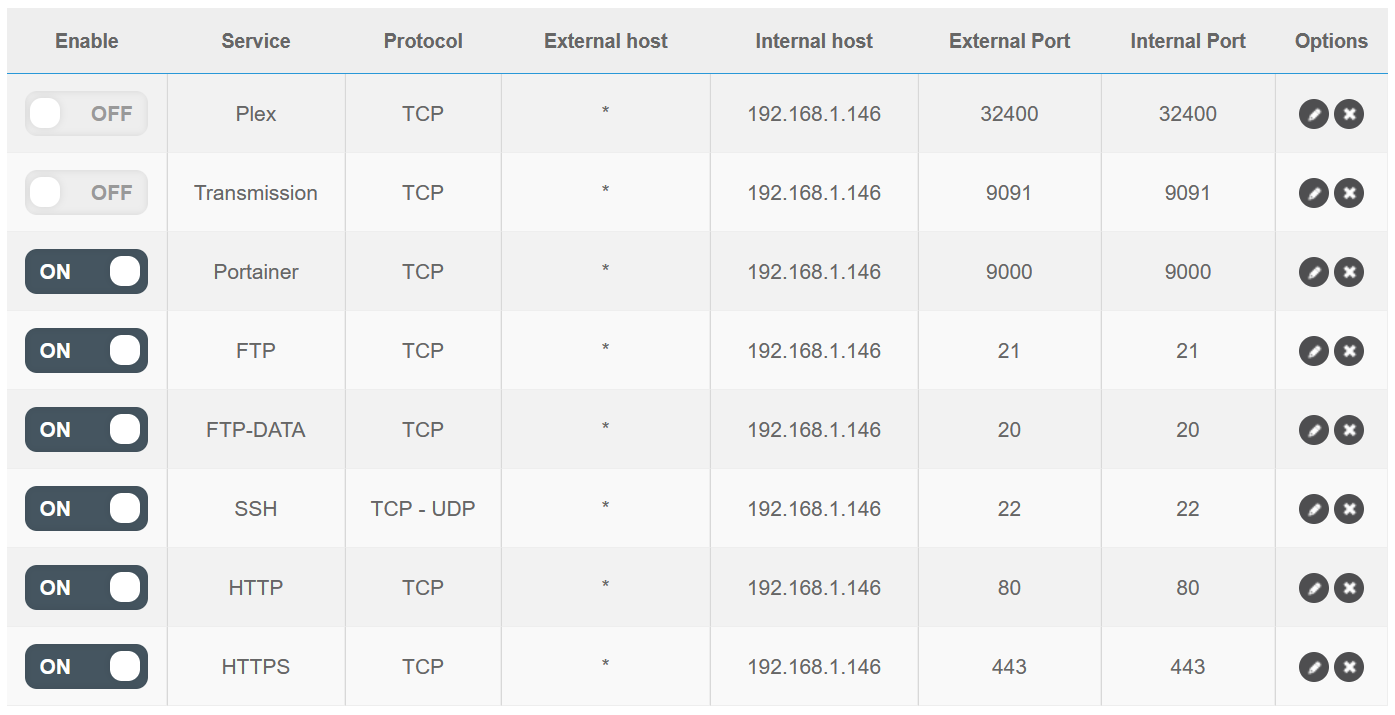Click the Service column header
The image size is (1395, 715).
coord(256,41)
